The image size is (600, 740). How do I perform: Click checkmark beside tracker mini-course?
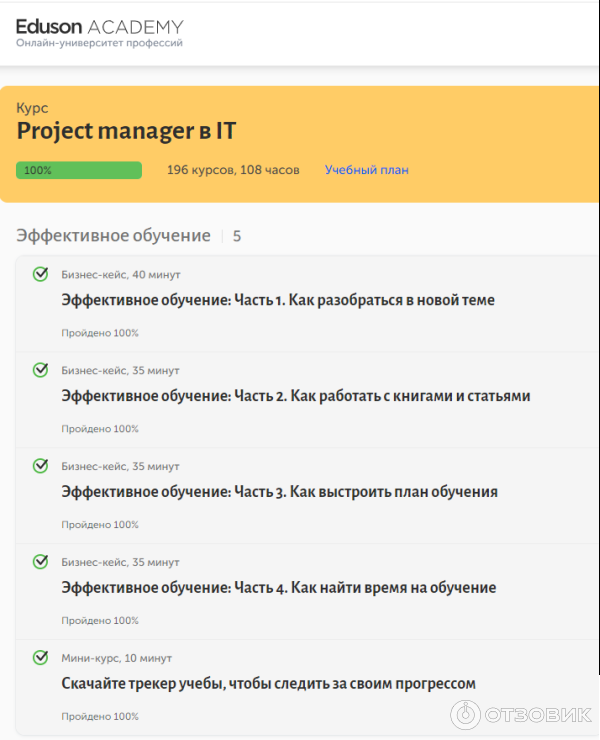click(x=40, y=658)
